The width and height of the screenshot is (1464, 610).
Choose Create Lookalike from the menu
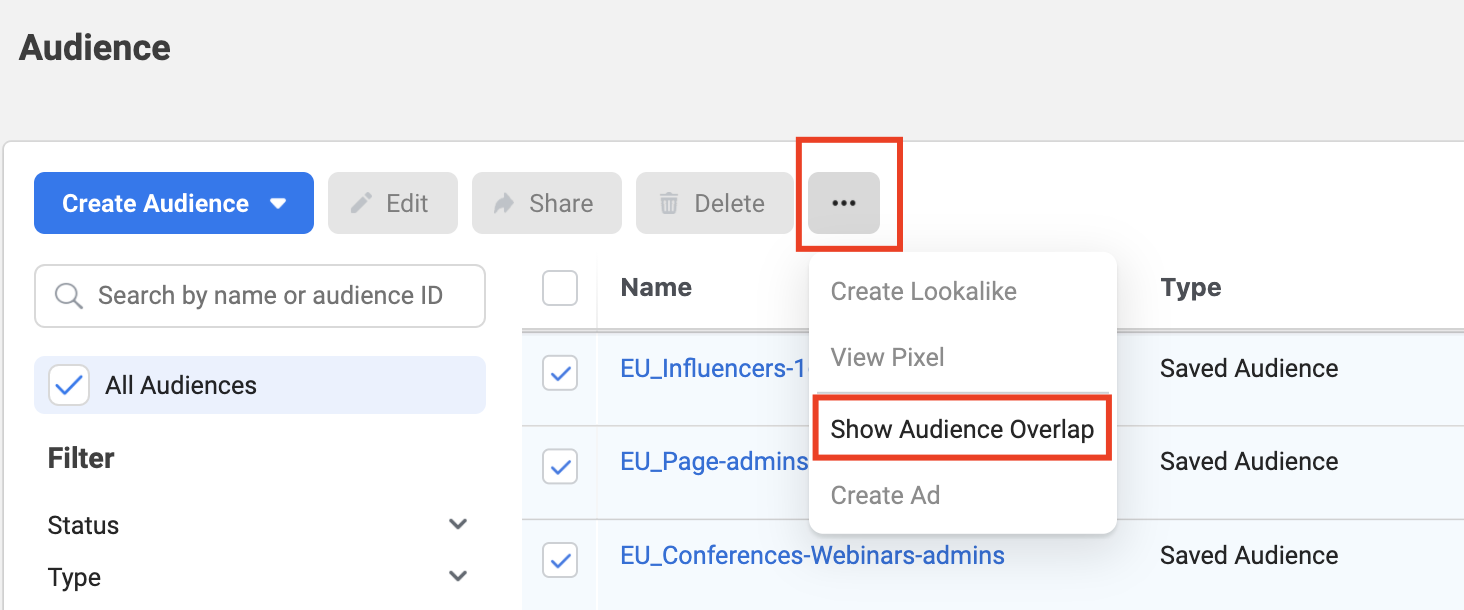[x=923, y=291]
